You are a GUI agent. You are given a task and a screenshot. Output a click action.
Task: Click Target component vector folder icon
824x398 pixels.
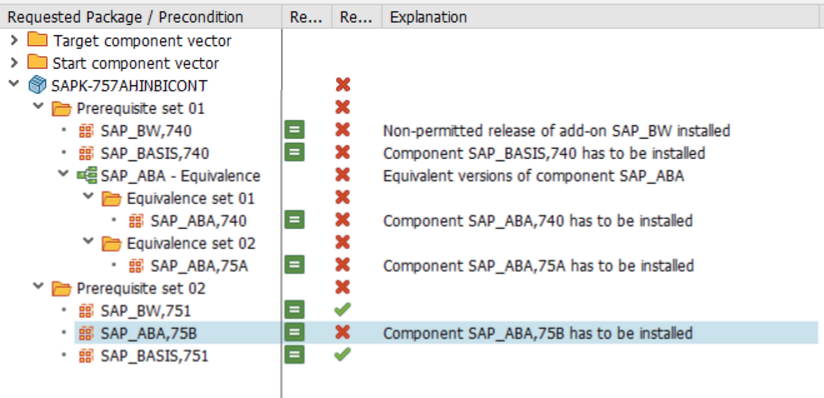coord(37,40)
